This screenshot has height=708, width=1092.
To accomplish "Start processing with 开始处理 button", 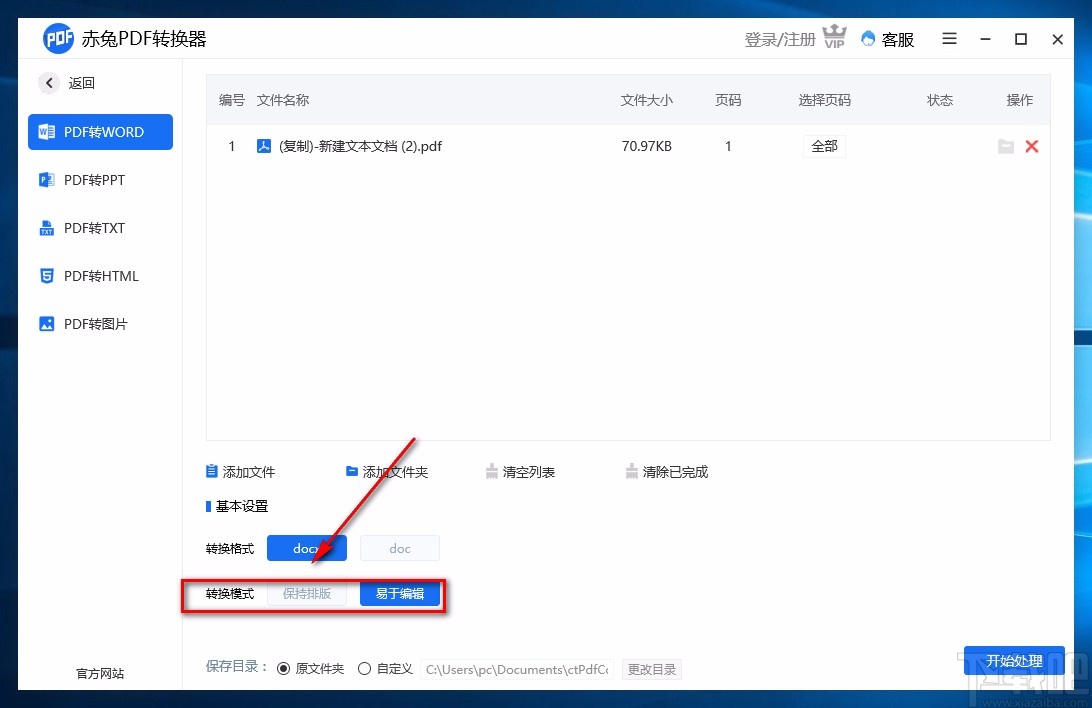I will point(1014,661).
